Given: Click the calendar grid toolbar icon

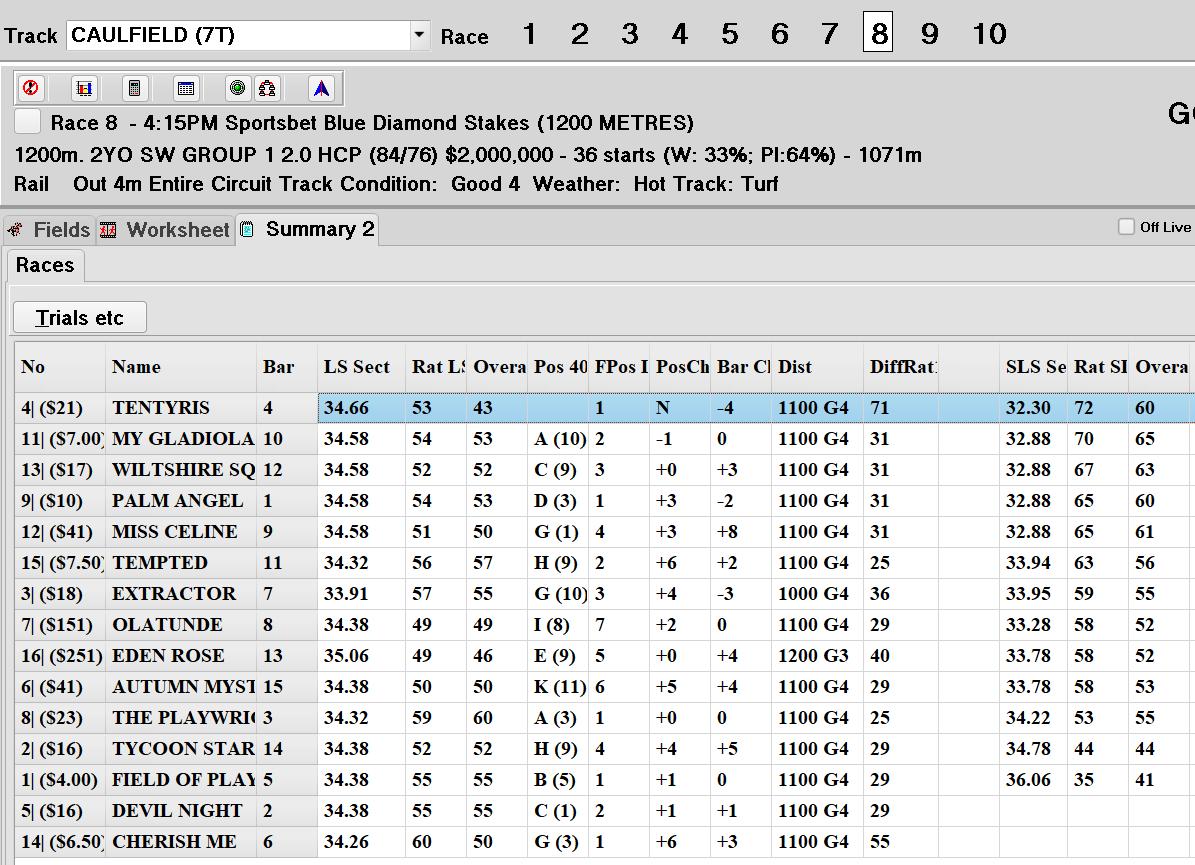Looking at the screenshot, I should pyautogui.click(x=186, y=88).
